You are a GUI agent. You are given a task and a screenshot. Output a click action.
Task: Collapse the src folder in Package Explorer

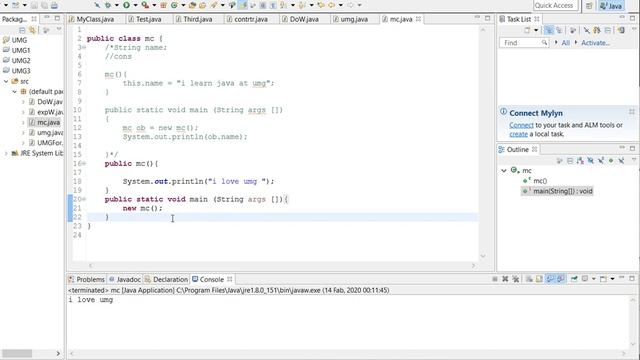pyautogui.click(x=6, y=81)
